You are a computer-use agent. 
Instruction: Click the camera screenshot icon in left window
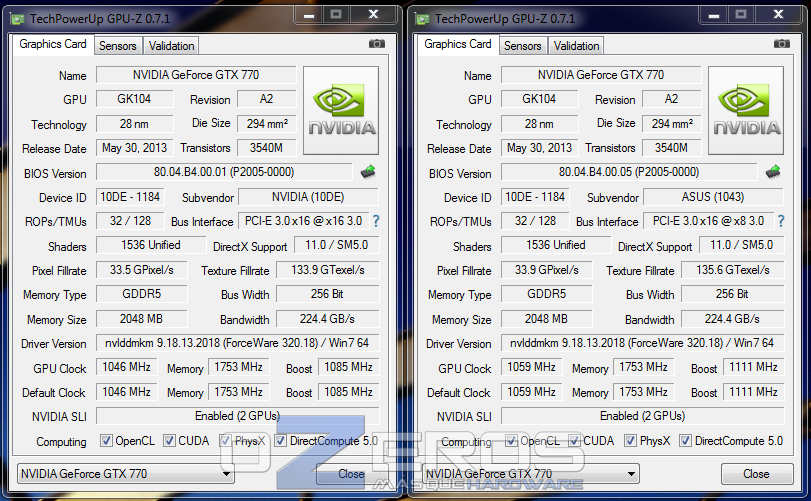(x=376, y=44)
